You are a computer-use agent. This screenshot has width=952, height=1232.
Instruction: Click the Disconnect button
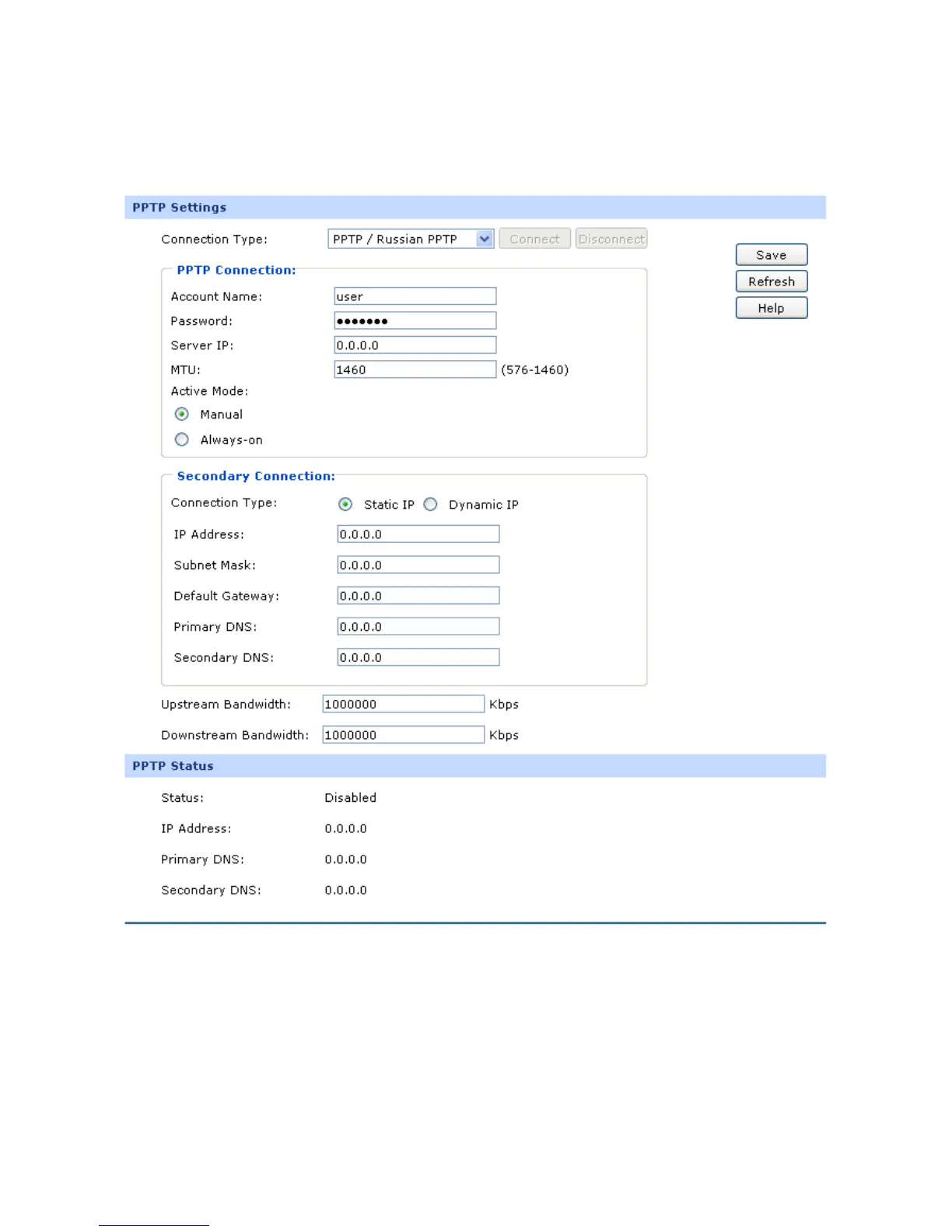click(611, 239)
